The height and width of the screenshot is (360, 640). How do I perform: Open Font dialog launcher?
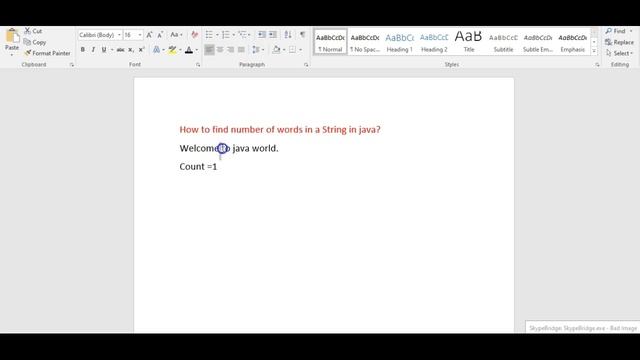(x=198, y=64)
